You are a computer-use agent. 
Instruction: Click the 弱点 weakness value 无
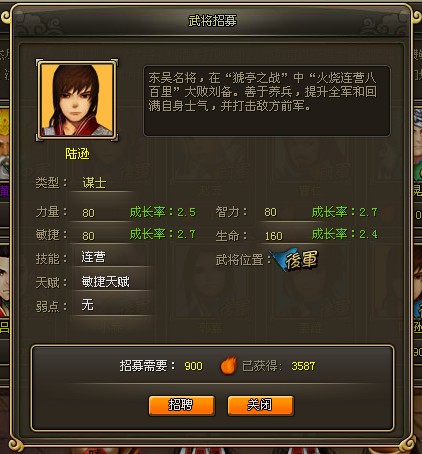(88, 305)
